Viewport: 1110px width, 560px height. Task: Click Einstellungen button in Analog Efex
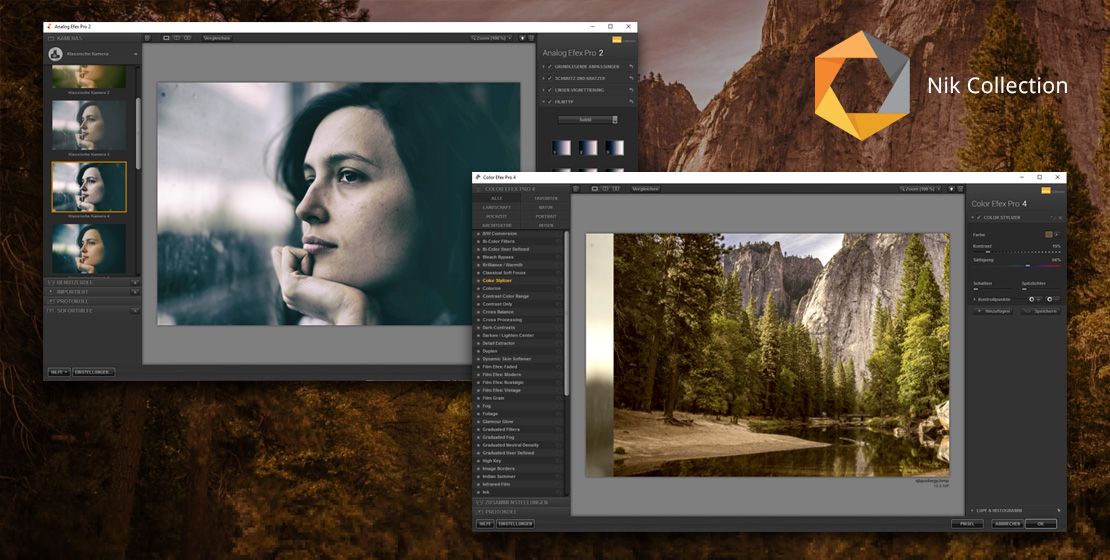coord(93,372)
